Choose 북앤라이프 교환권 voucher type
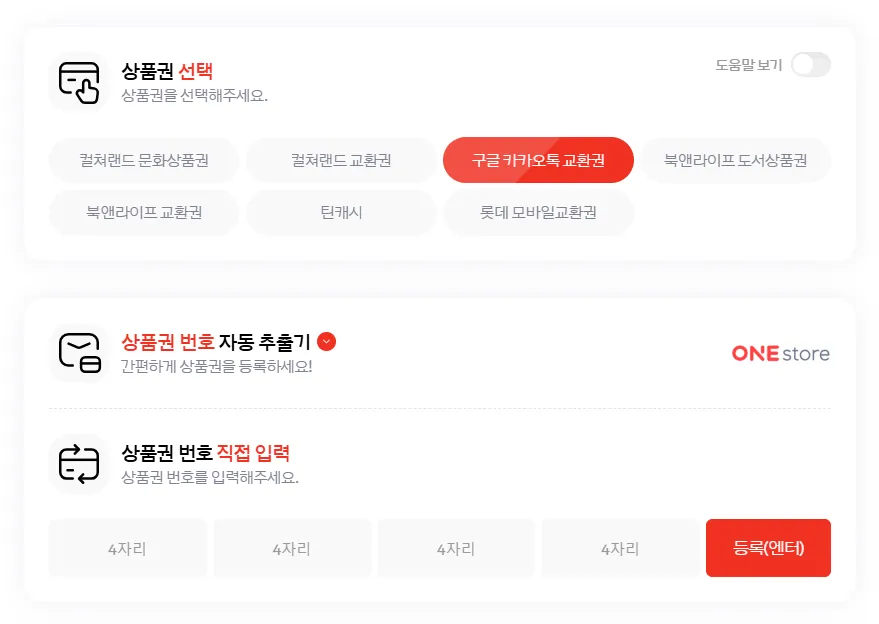Viewport: 879px width, 624px height. pos(144,212)
